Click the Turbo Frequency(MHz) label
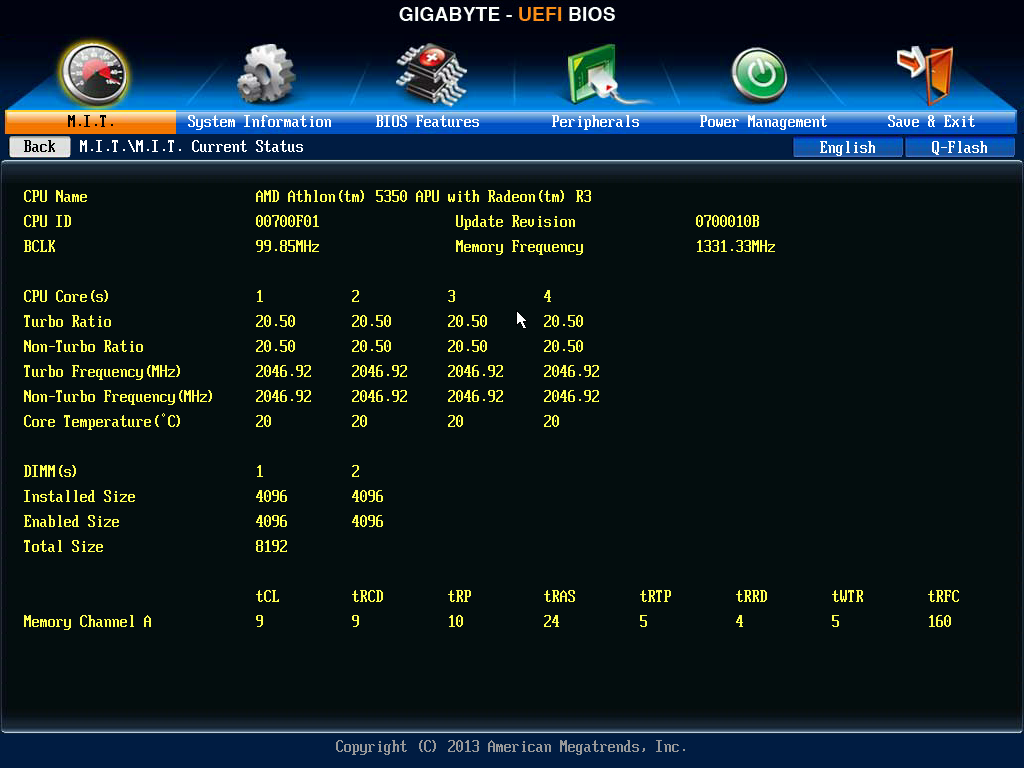Image resolution: width=1024 pixels, height=768 pixels. pos(103,372)
